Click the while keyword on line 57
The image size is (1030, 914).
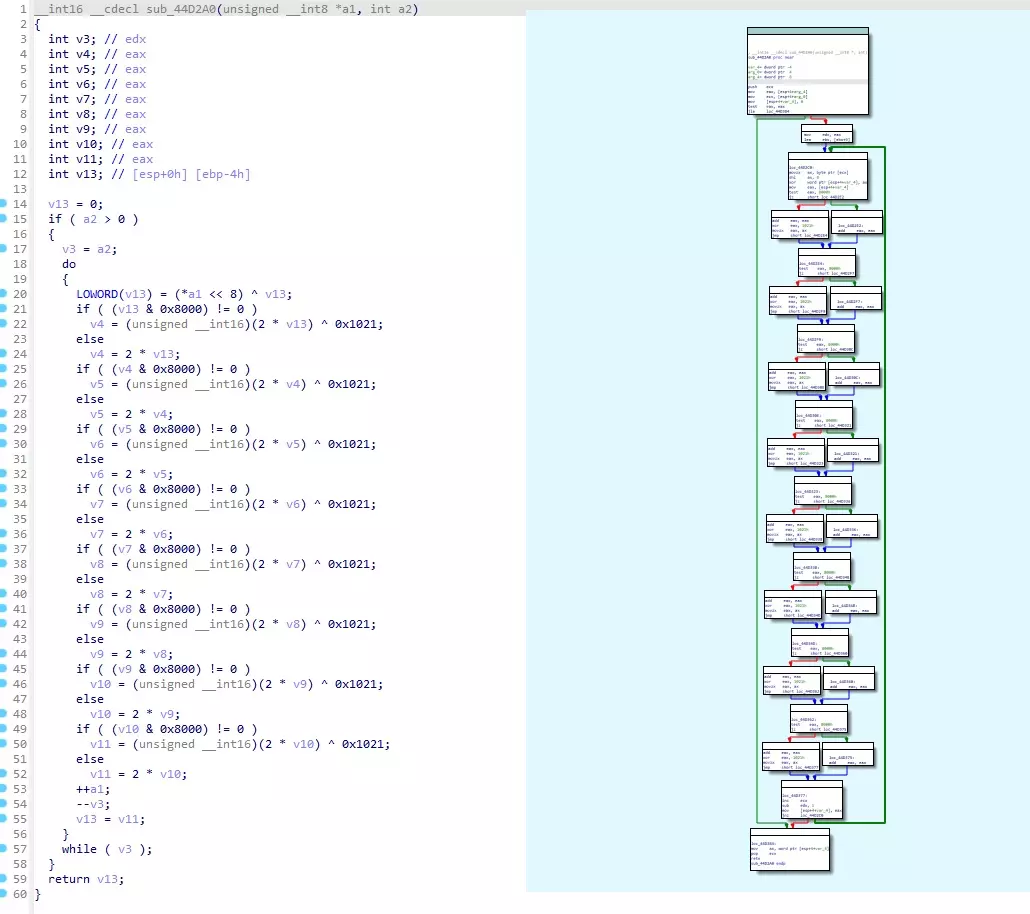(x=80, y=849)
